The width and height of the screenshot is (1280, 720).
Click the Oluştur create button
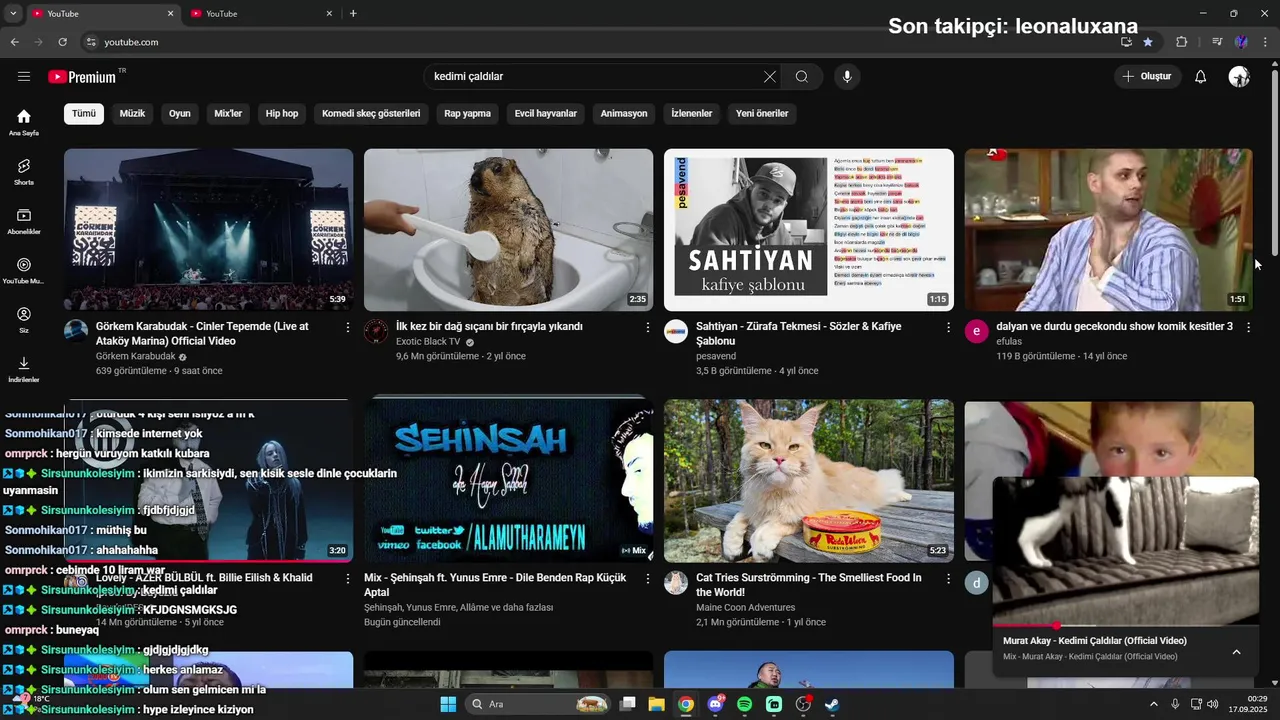click(1148, 77)
